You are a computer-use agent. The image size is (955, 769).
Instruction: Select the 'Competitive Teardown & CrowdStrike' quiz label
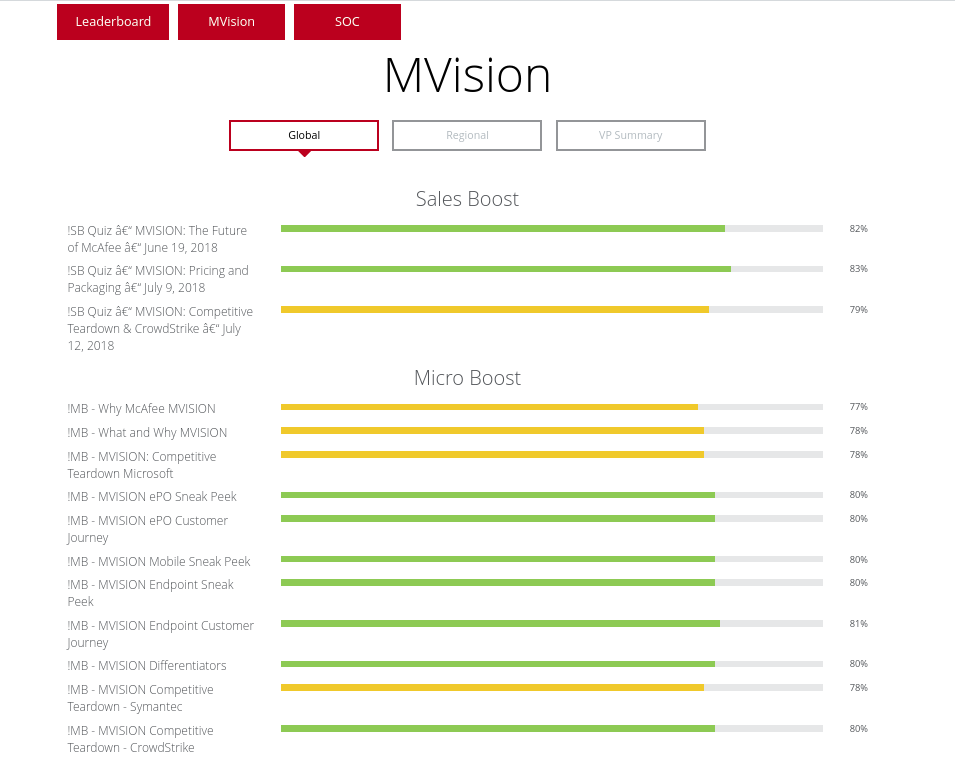[160, 329]
